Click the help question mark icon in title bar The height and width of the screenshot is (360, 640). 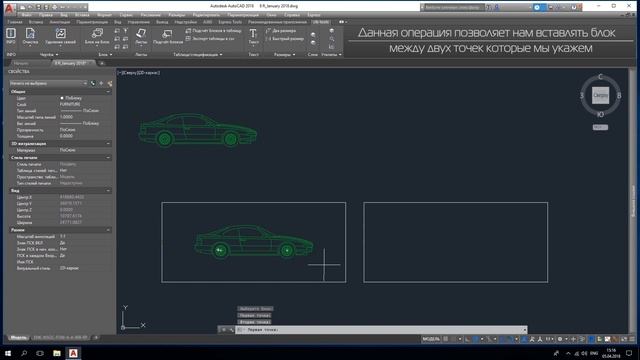coord(573,7)
